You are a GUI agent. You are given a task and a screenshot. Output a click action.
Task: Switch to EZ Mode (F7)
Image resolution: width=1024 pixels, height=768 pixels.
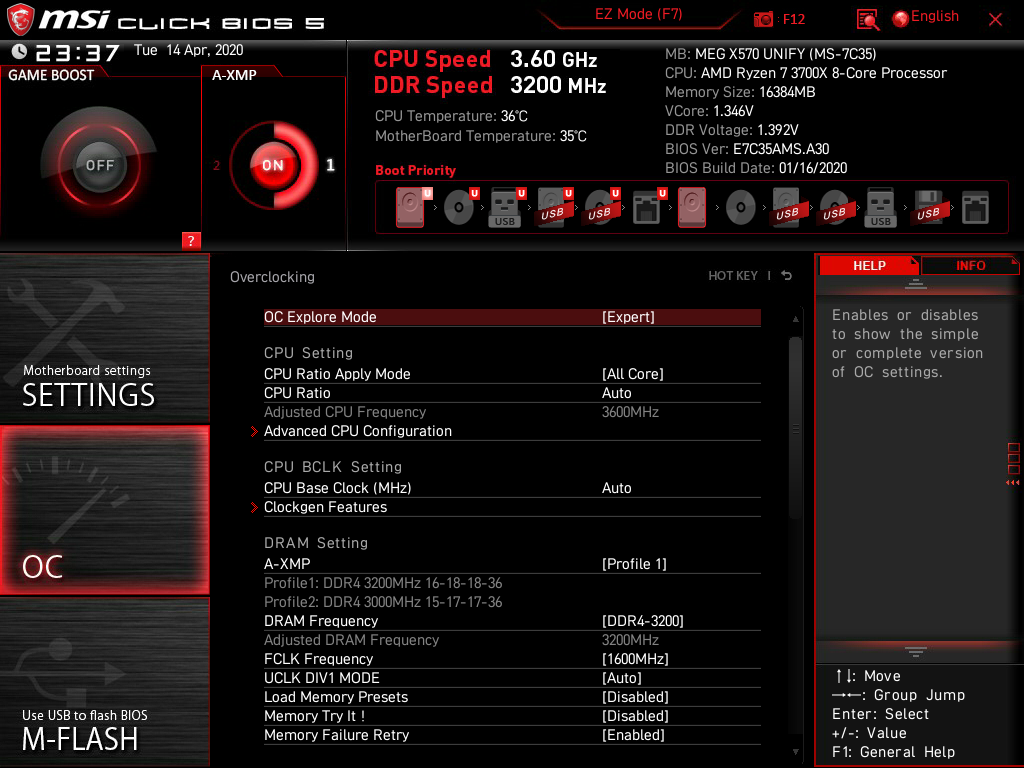[638, 14]
